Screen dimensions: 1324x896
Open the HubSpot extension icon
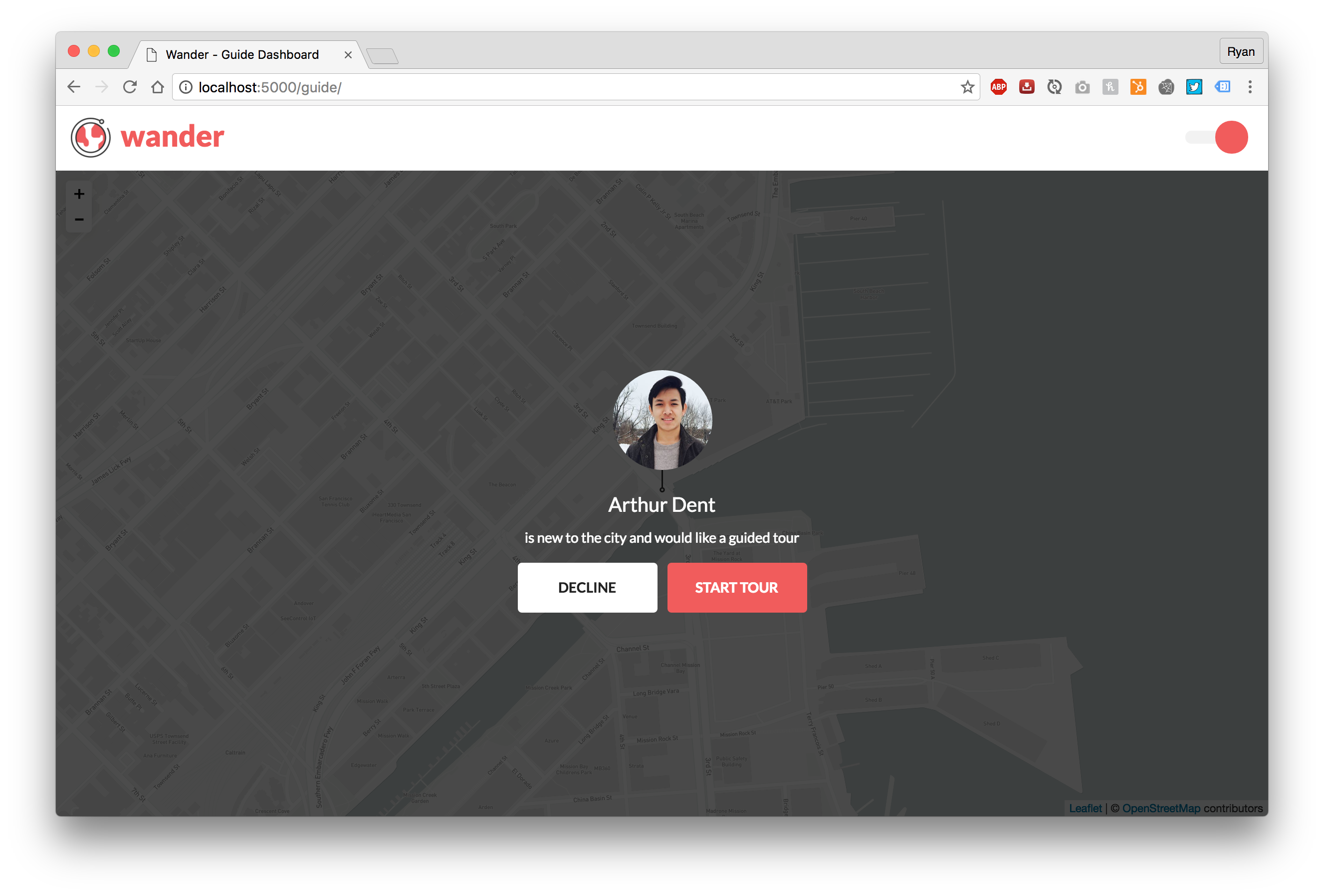pyautogui.click(x=1138, y=87)
